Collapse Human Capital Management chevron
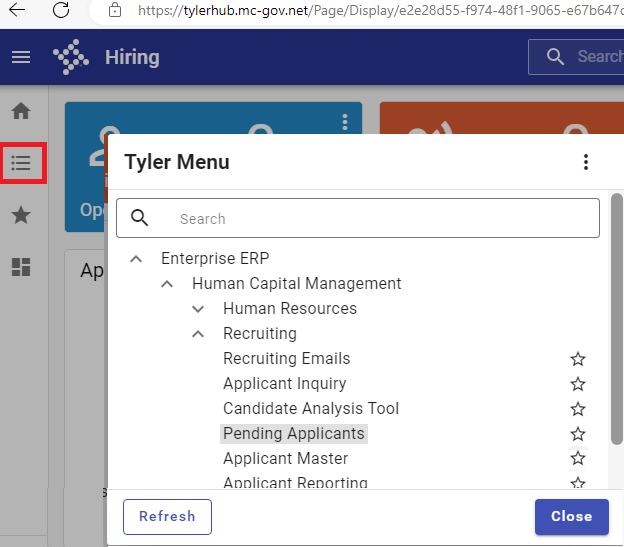The width and height of the screenshot is (624, 547). point(167,284)
